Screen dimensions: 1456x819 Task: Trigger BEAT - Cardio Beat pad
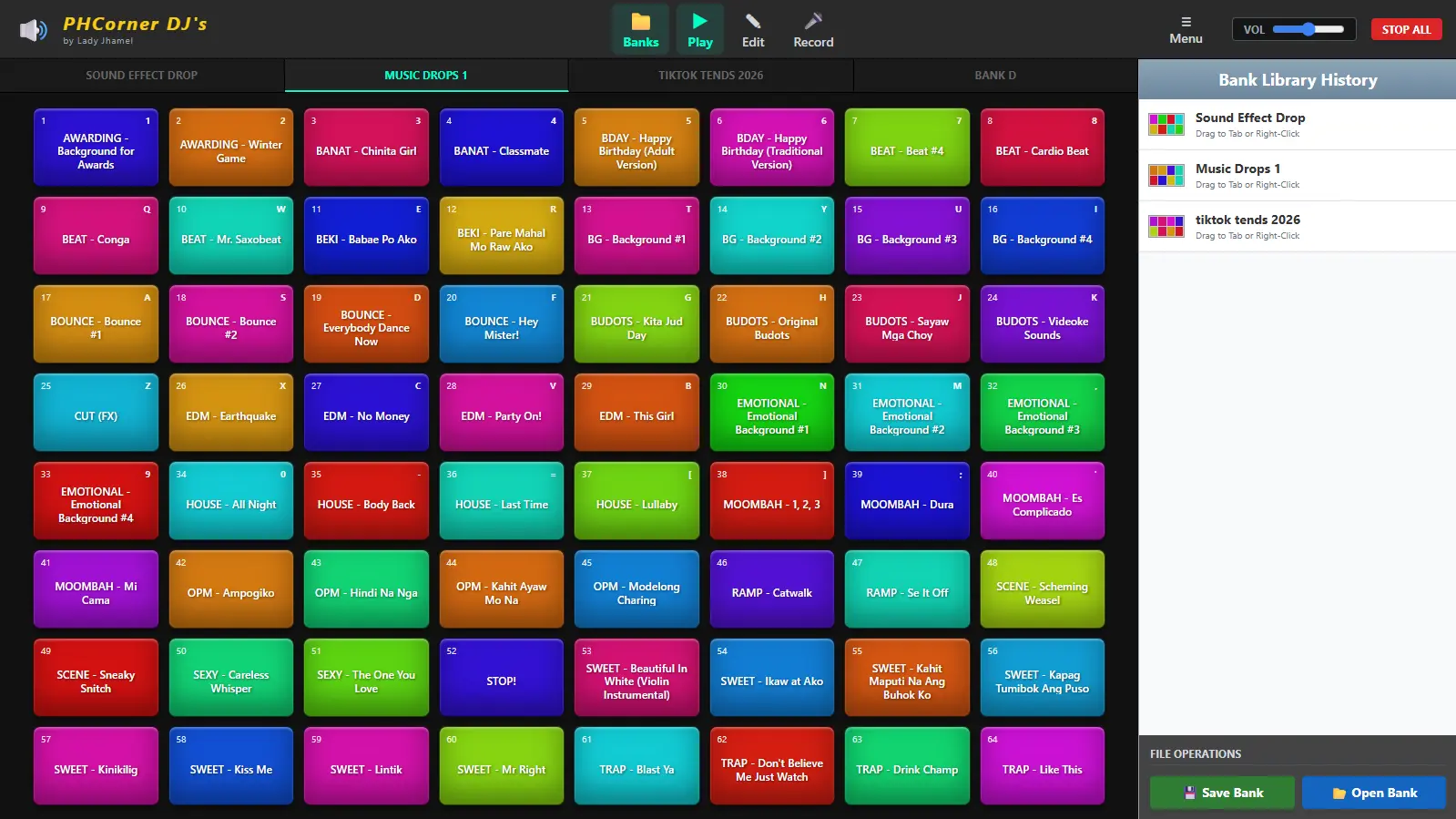1043,147
